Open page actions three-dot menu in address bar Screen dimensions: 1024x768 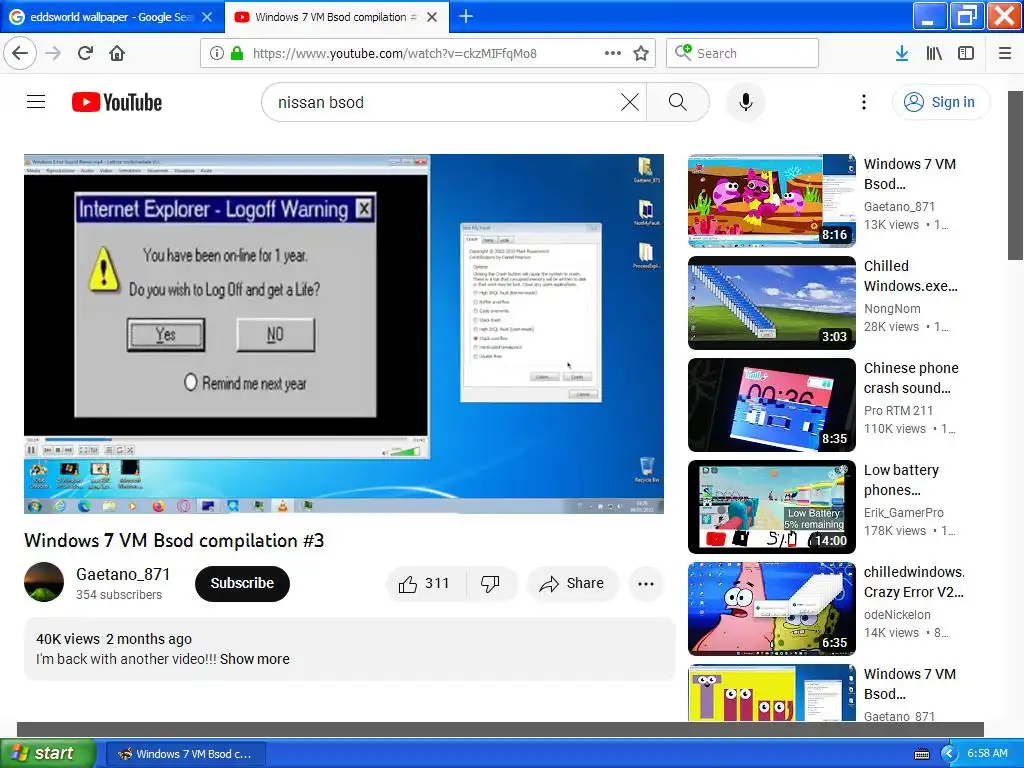(x=613, y=53)
